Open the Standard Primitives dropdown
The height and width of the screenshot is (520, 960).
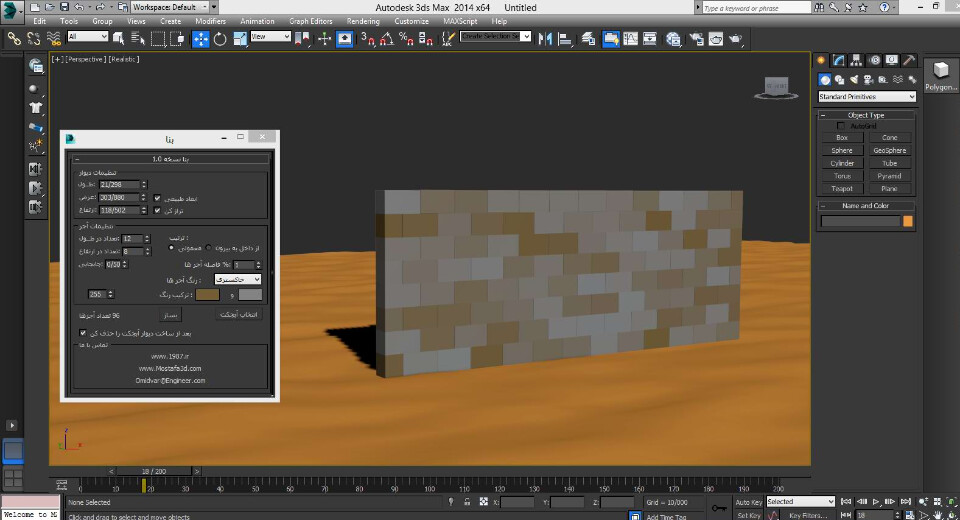[x=866, y=97]
